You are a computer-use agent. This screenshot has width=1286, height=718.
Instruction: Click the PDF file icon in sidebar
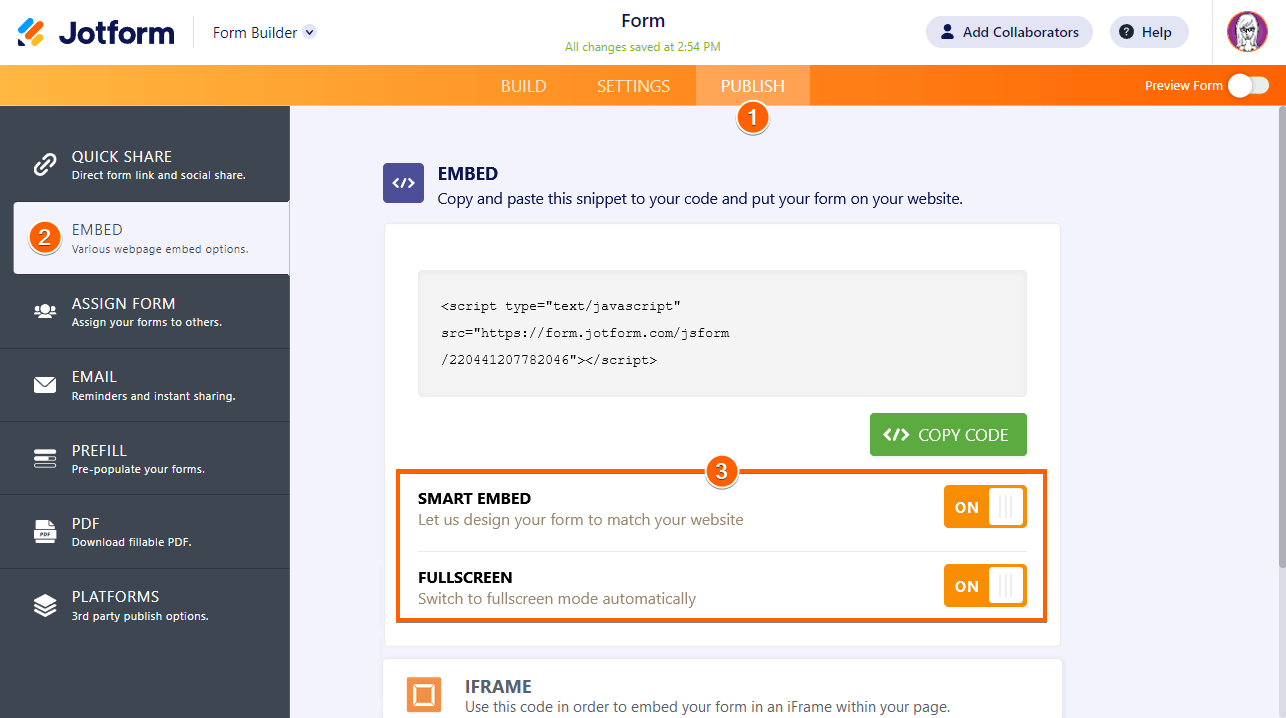coord(45,531)
